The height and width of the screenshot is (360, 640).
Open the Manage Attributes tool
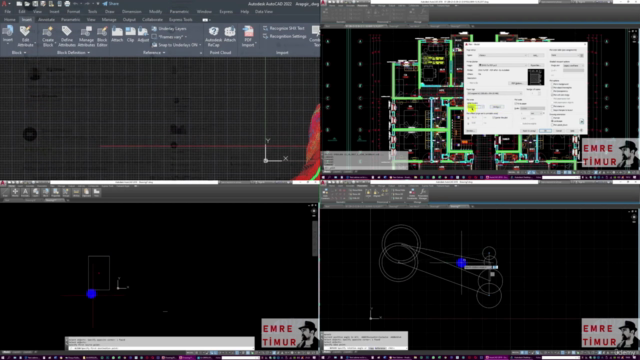(86, 36)
